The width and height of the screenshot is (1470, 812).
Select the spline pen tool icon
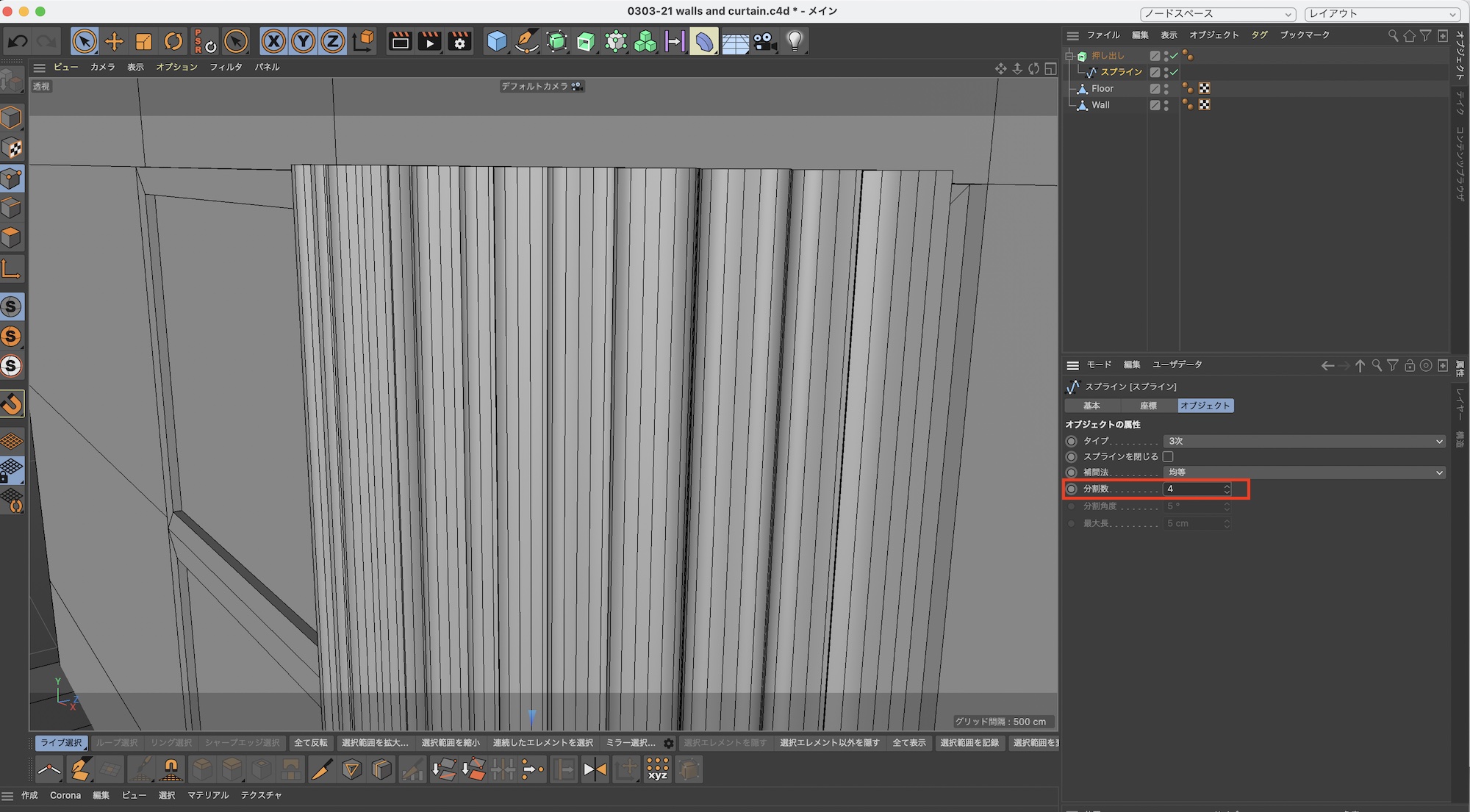(x=526, y=41)
